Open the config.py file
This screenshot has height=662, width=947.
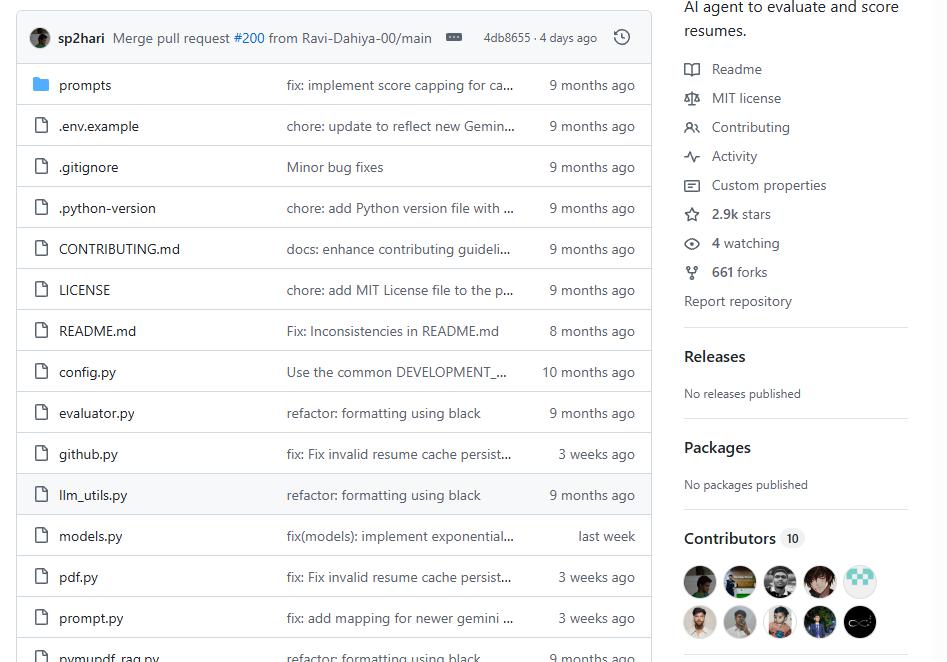click(87, 373)
